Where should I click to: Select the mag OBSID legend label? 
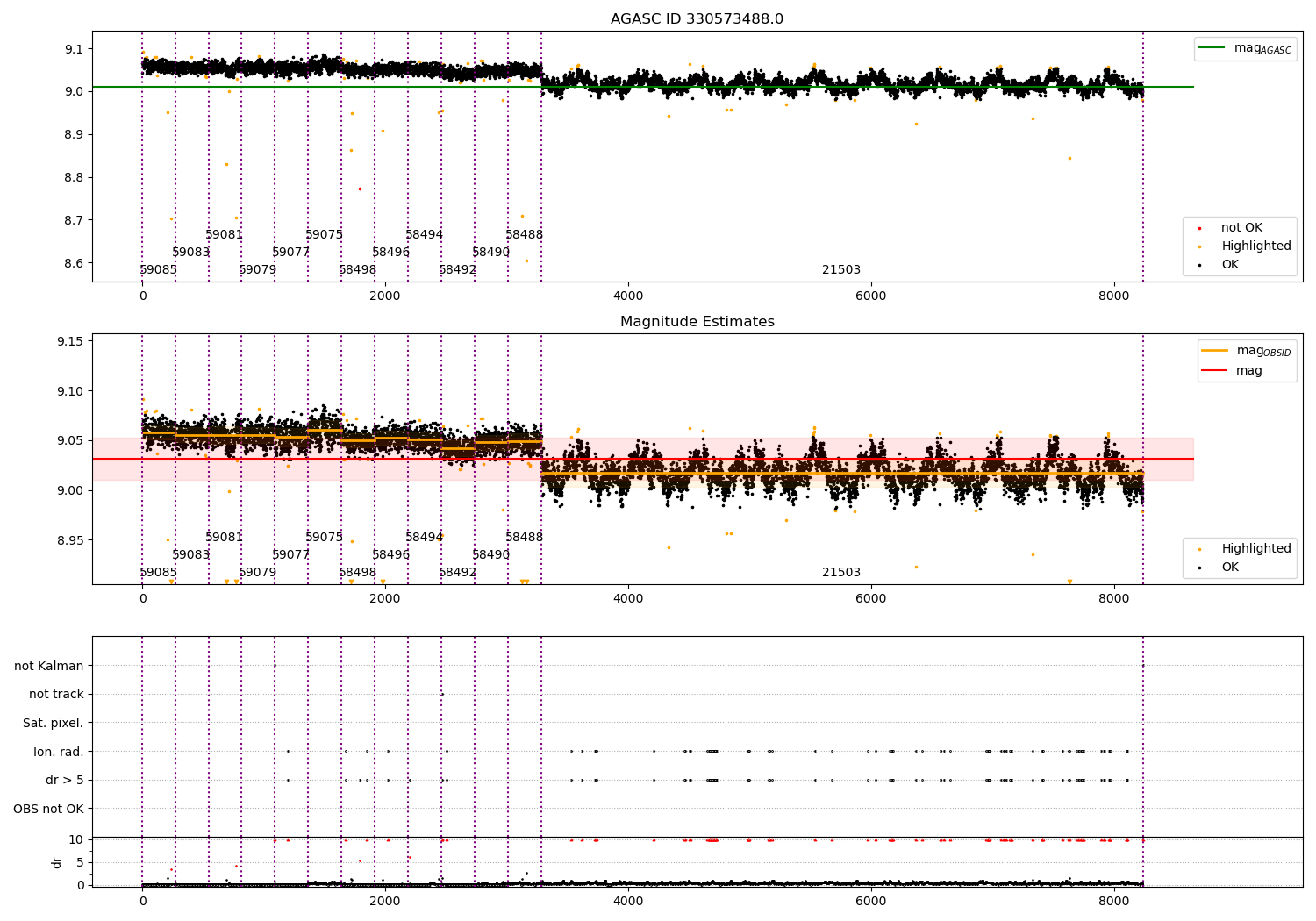point(1263,351)
